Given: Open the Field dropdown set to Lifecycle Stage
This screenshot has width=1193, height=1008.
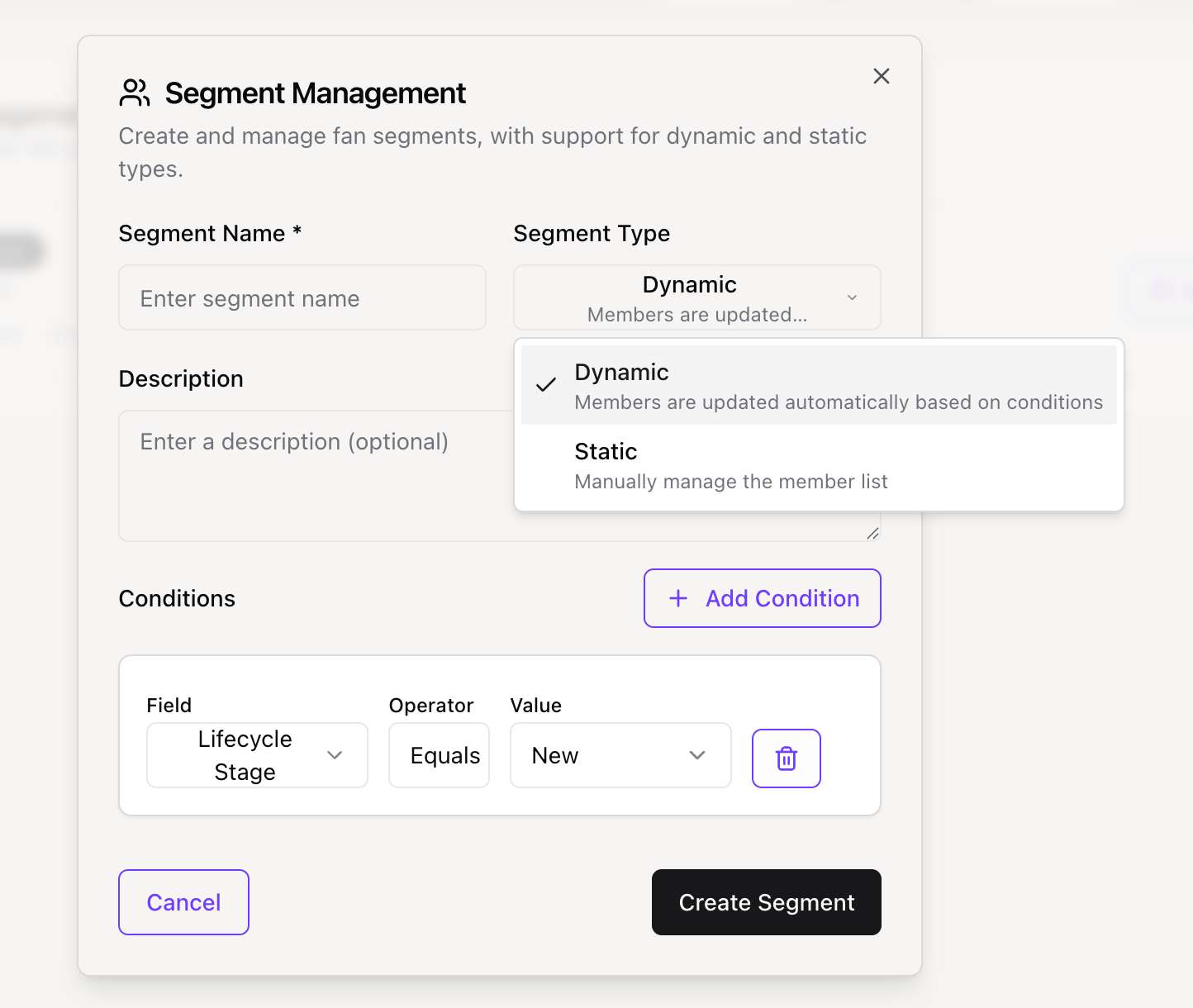Looking at the screenshot, I should [x=256, y=755].
